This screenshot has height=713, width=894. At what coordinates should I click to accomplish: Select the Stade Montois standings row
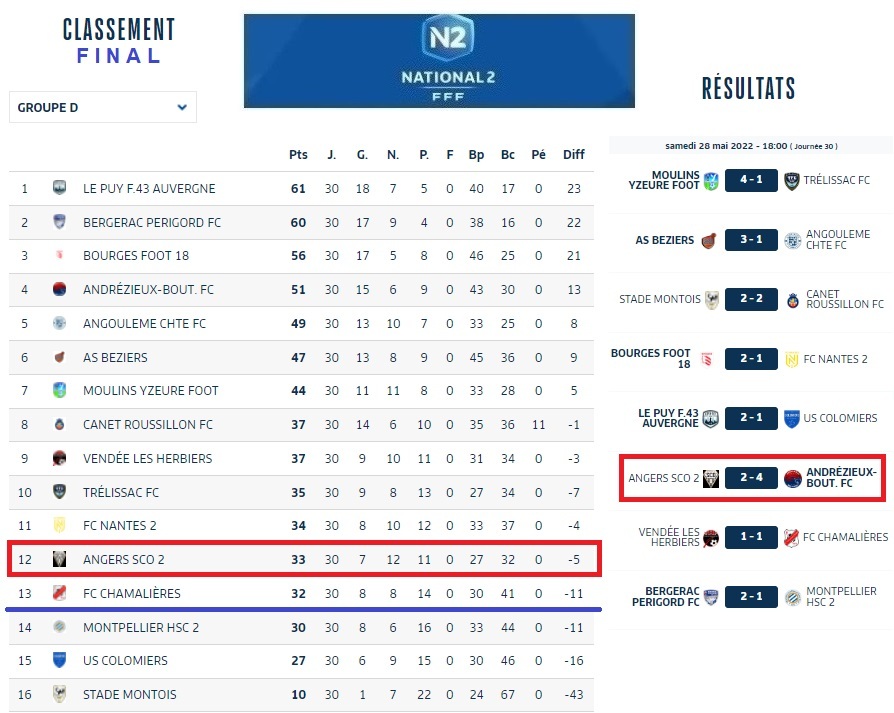pos(300,694)
